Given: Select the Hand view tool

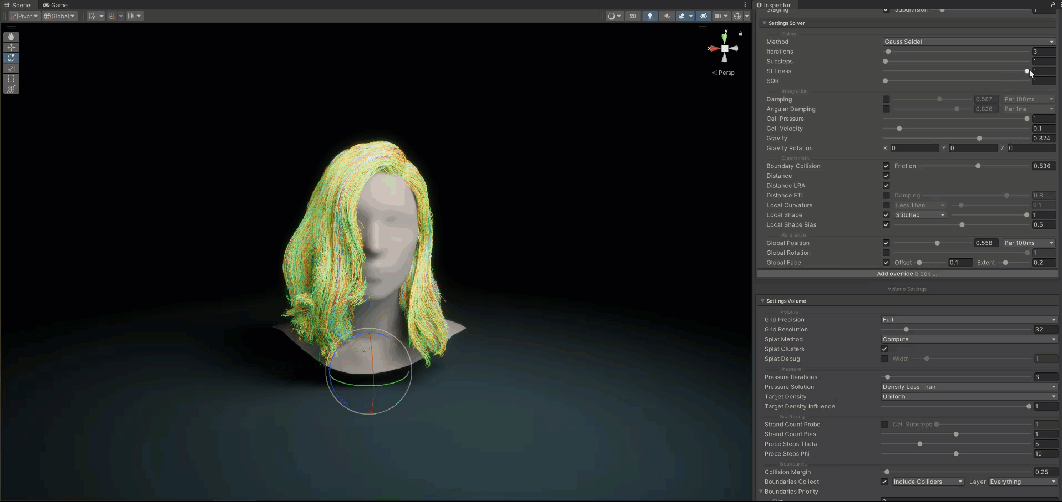Looking at the screenshot, I should [11, 37].
